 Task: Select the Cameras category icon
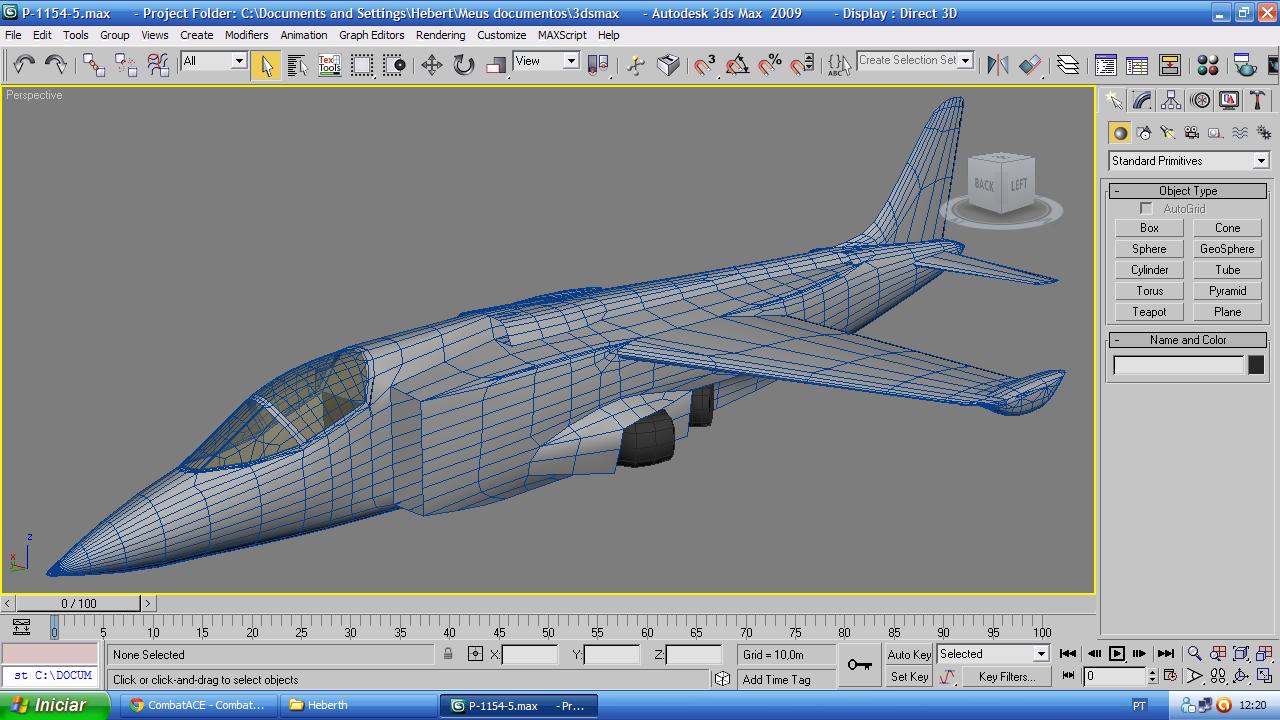1192,133
